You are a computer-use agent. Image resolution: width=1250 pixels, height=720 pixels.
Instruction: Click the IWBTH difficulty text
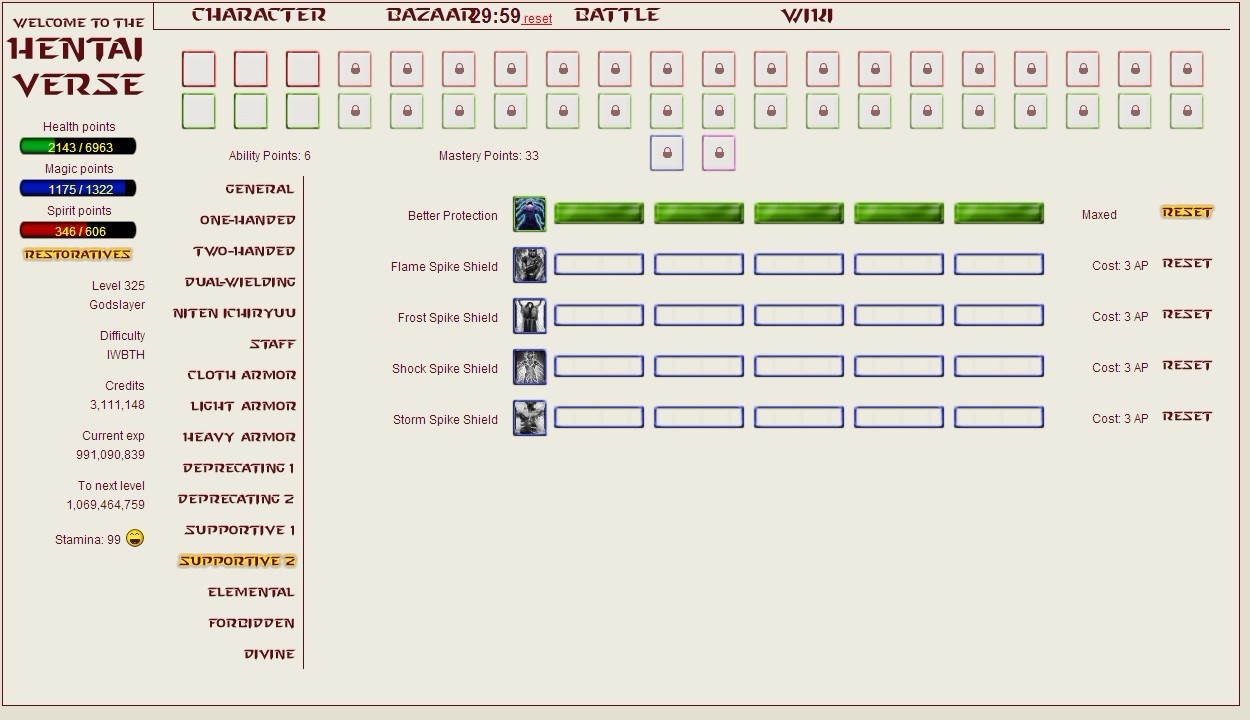click(x=126, y=355)
